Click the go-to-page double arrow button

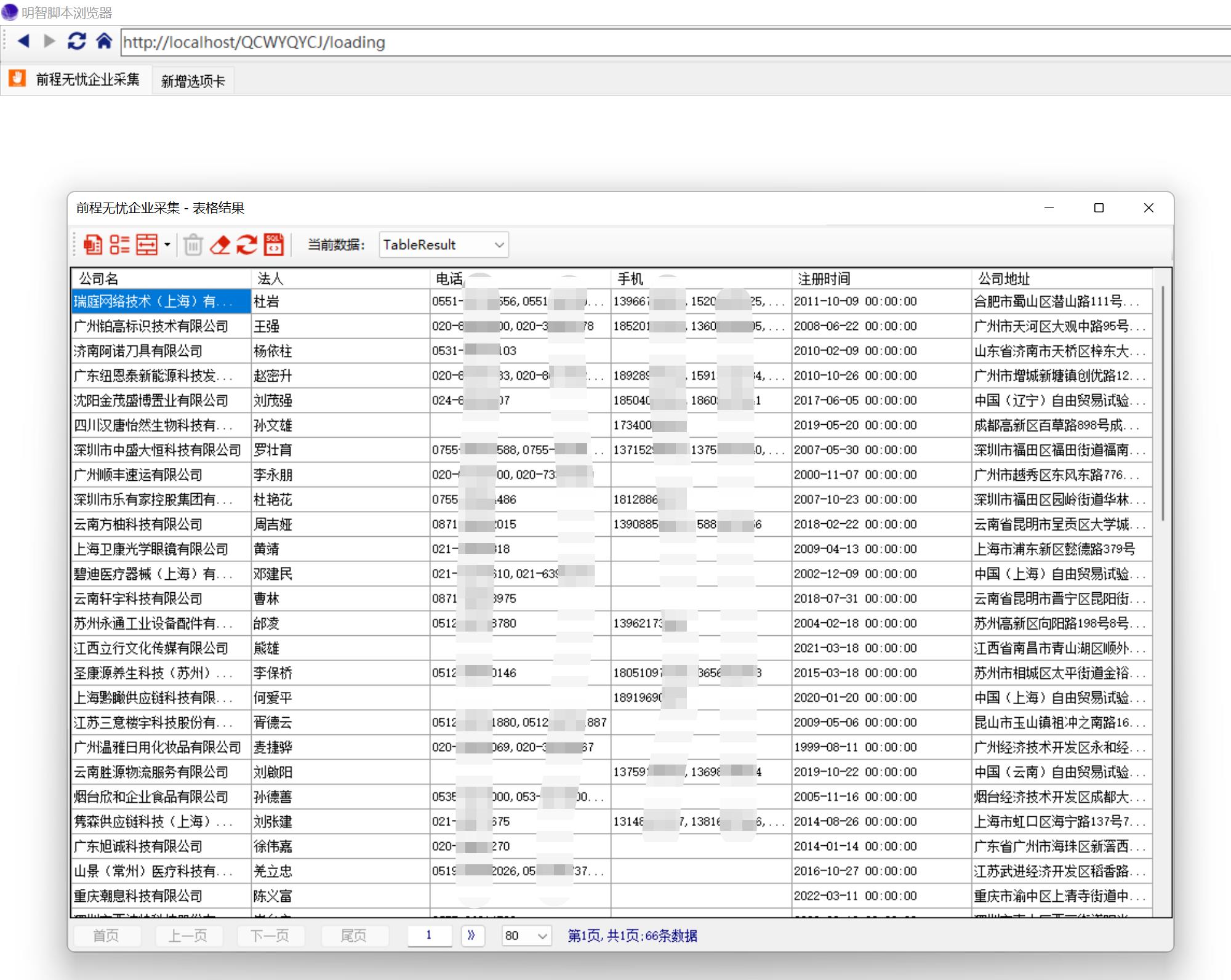coord(472,936)
